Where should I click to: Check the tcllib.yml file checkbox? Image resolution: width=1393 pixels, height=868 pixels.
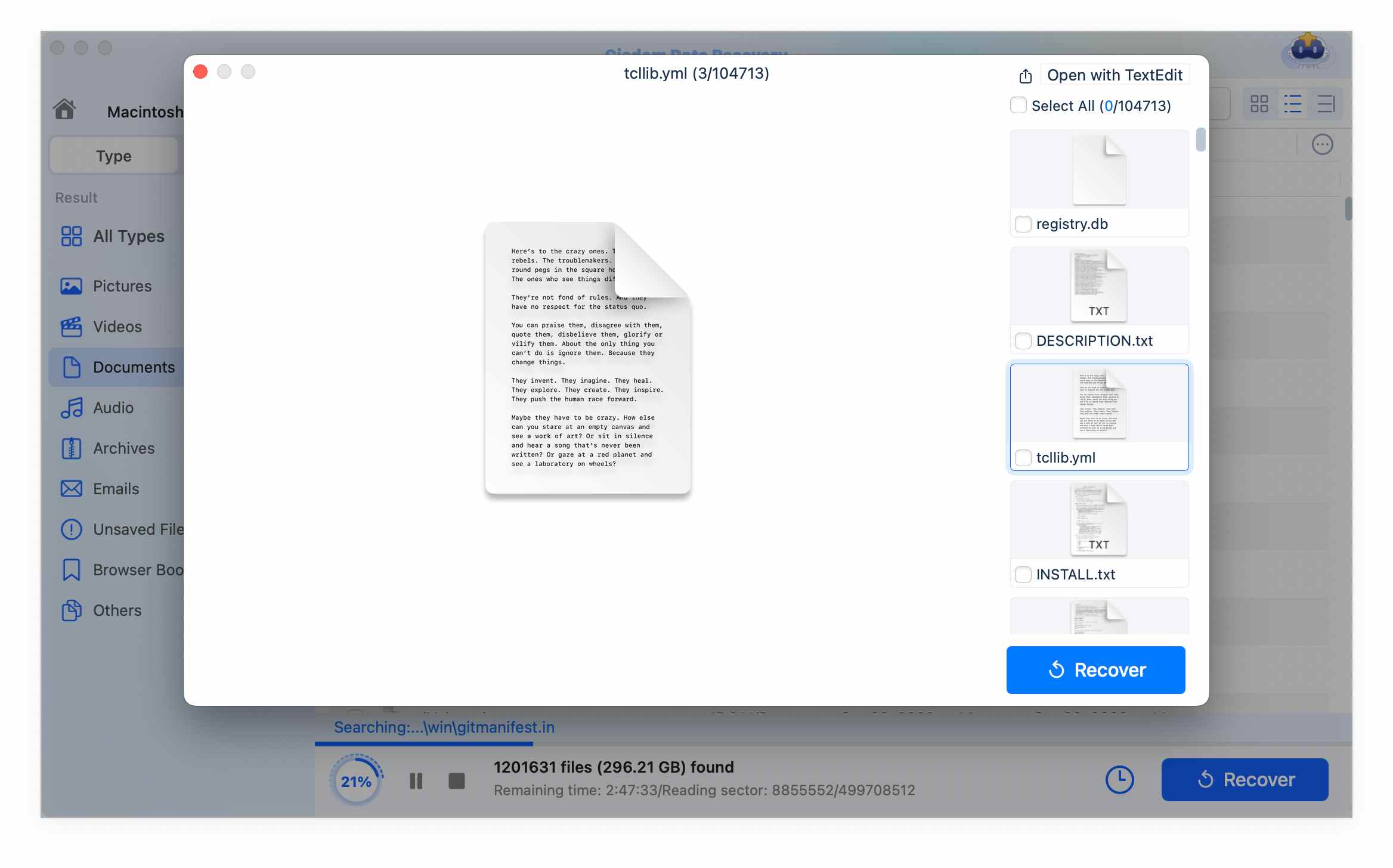point(1023,458)
